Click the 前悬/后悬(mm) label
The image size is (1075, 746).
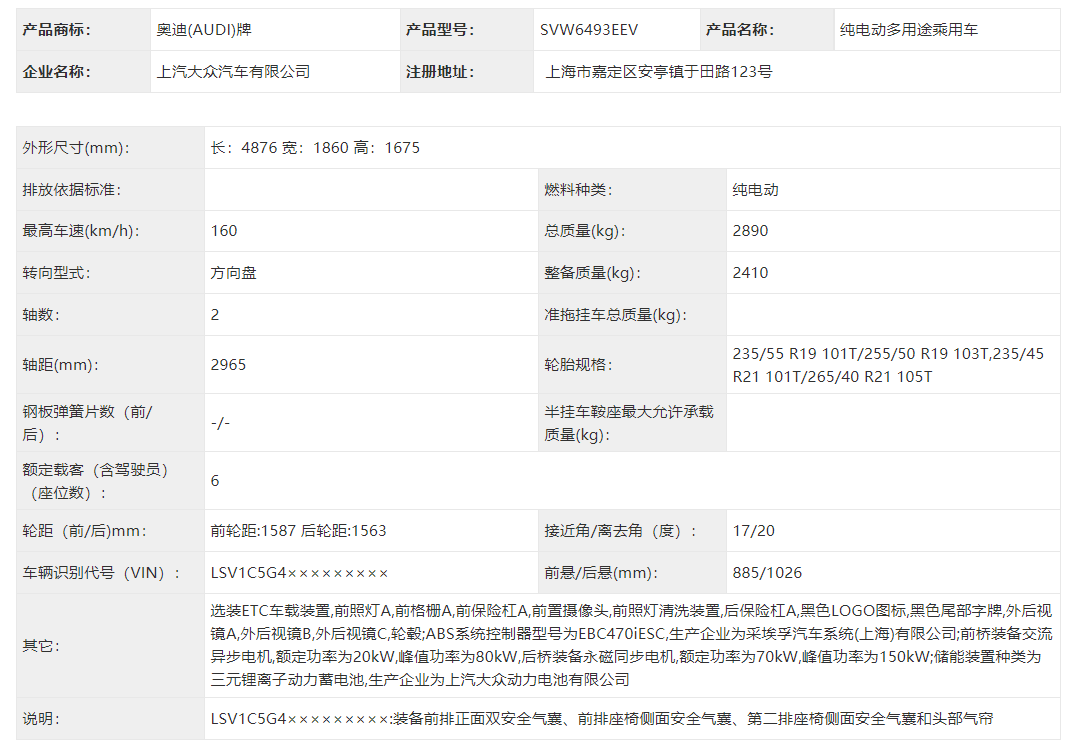(601, 573)
